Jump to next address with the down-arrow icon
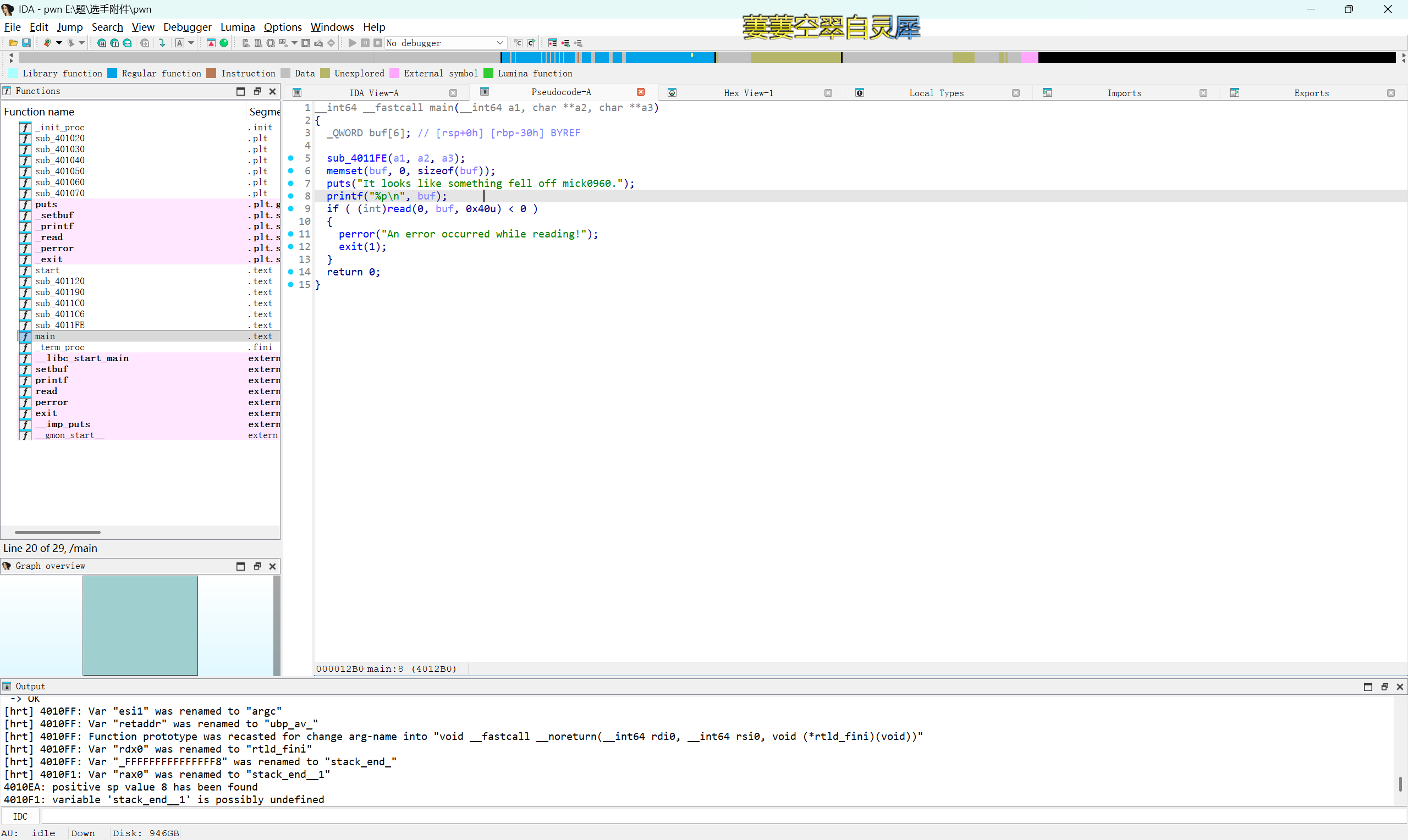1408x840 pixels. coord(162,42)
